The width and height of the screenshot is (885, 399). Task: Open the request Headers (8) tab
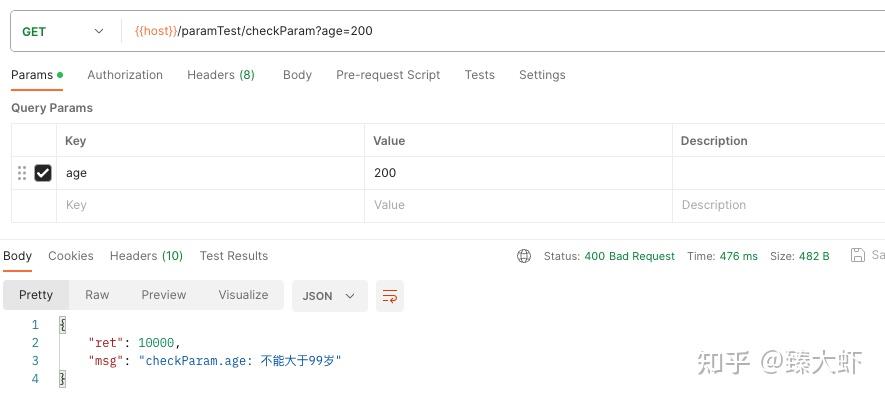coord(221,75)
